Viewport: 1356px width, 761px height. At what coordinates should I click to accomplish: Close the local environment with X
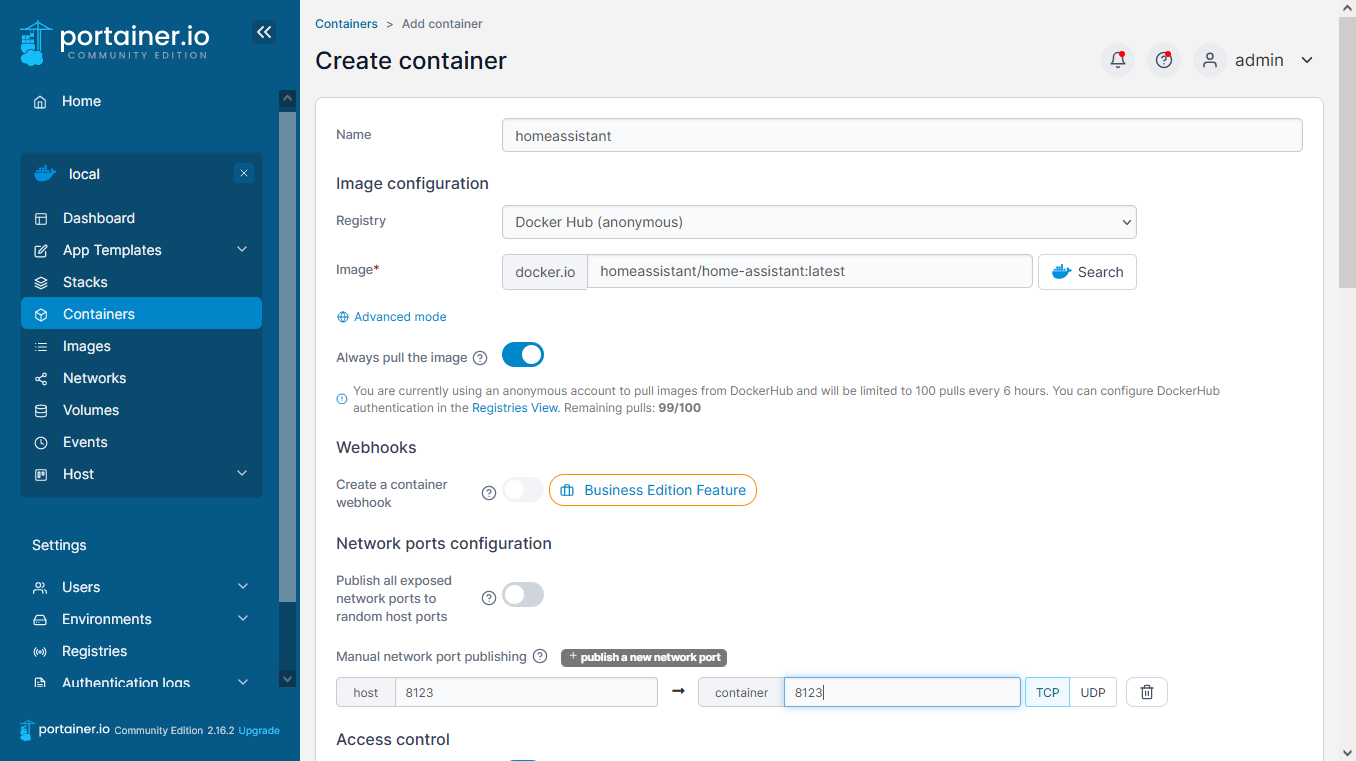coord(244,173)
